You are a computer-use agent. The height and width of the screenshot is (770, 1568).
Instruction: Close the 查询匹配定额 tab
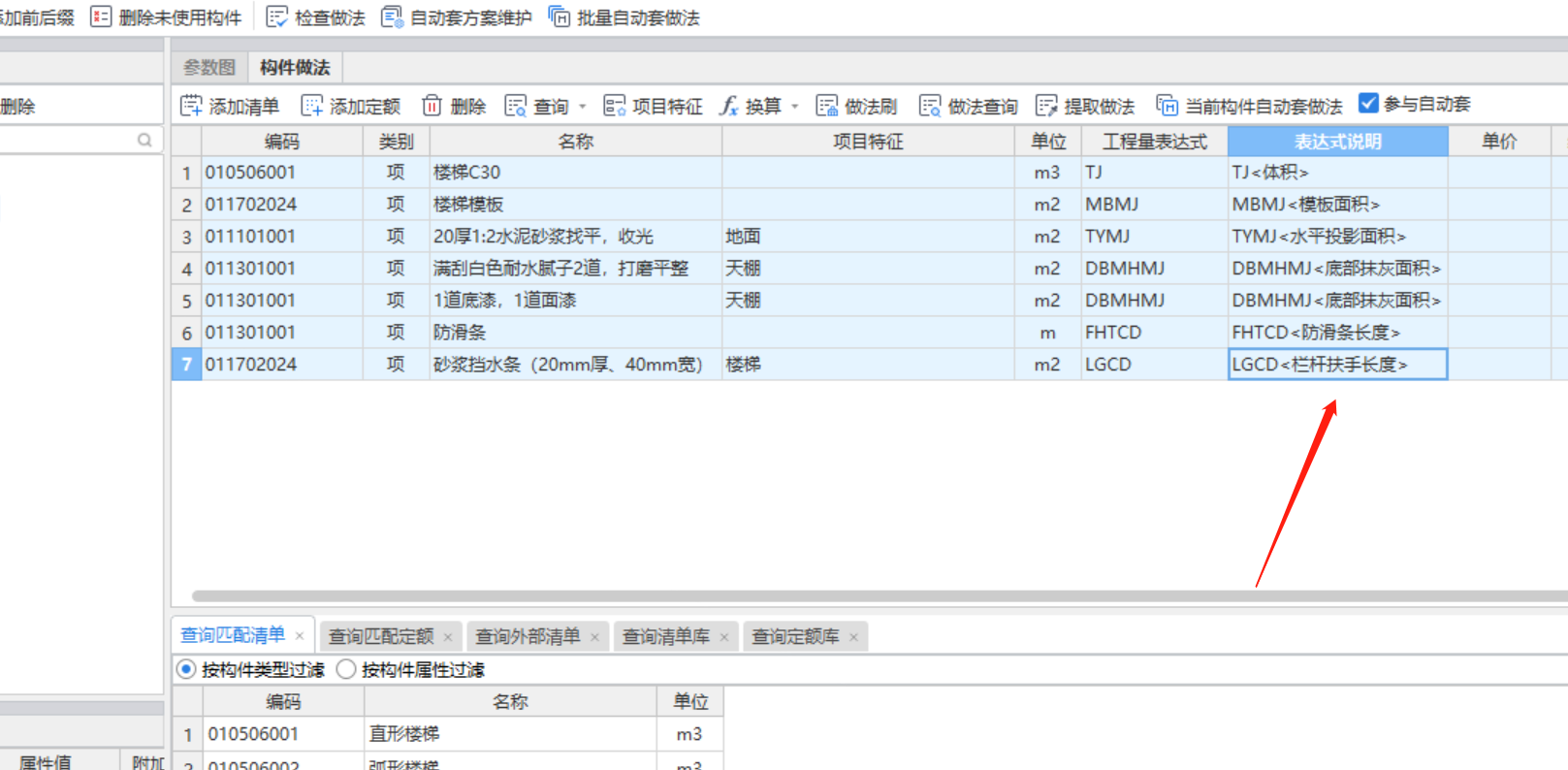(x=448, y=637)
